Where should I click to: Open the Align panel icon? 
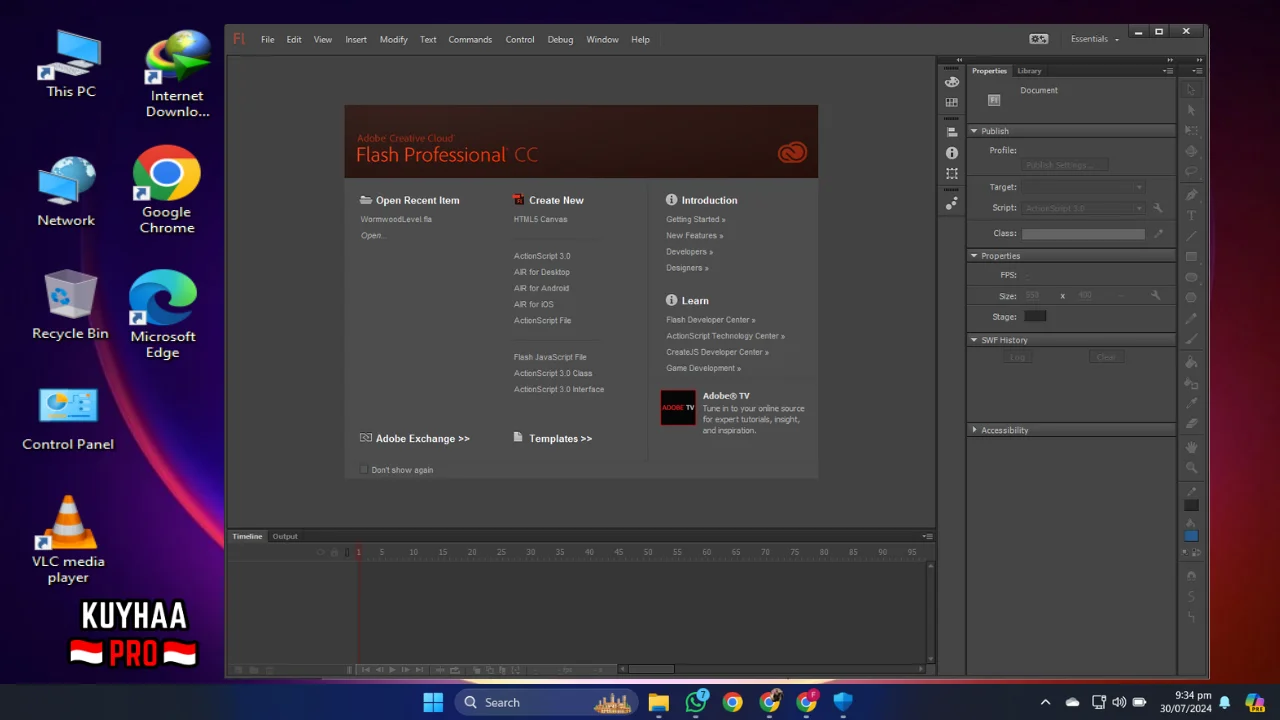point(951,132)
